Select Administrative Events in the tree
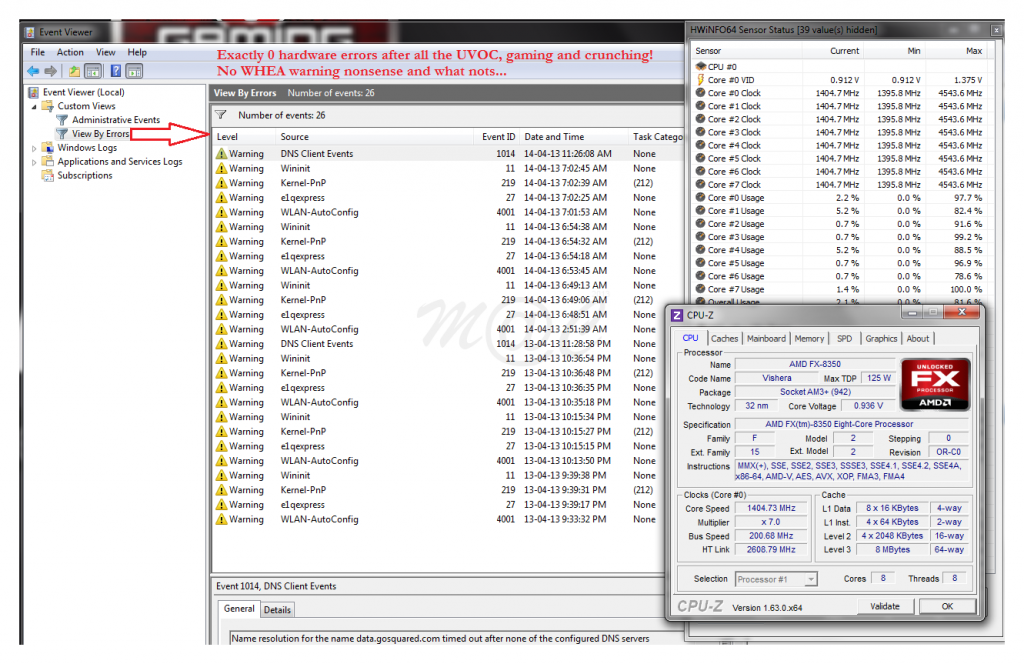The image size is (1024, 663). pos(115,120)
